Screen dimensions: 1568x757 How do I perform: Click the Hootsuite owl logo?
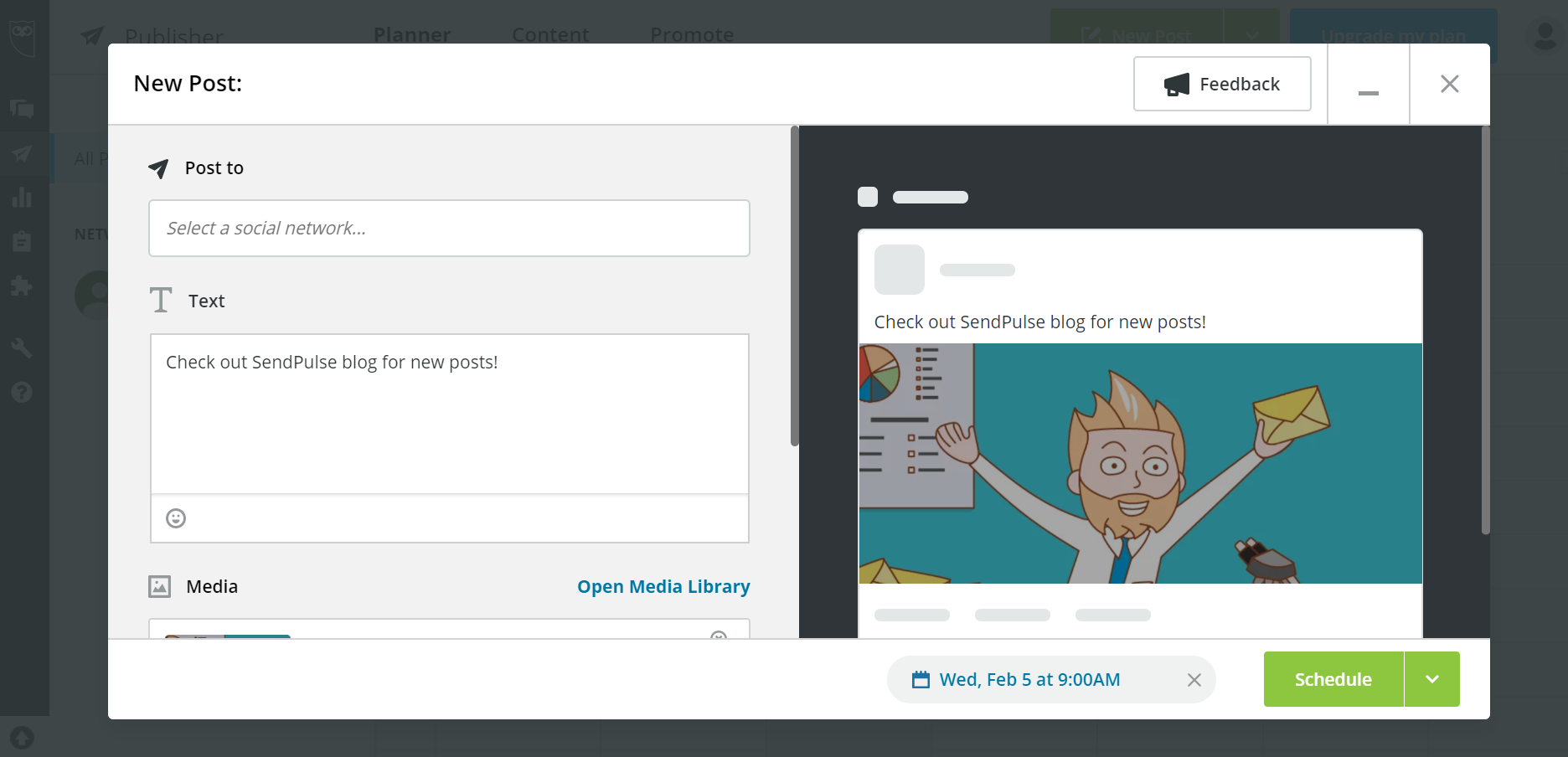[x=23, y=37]
